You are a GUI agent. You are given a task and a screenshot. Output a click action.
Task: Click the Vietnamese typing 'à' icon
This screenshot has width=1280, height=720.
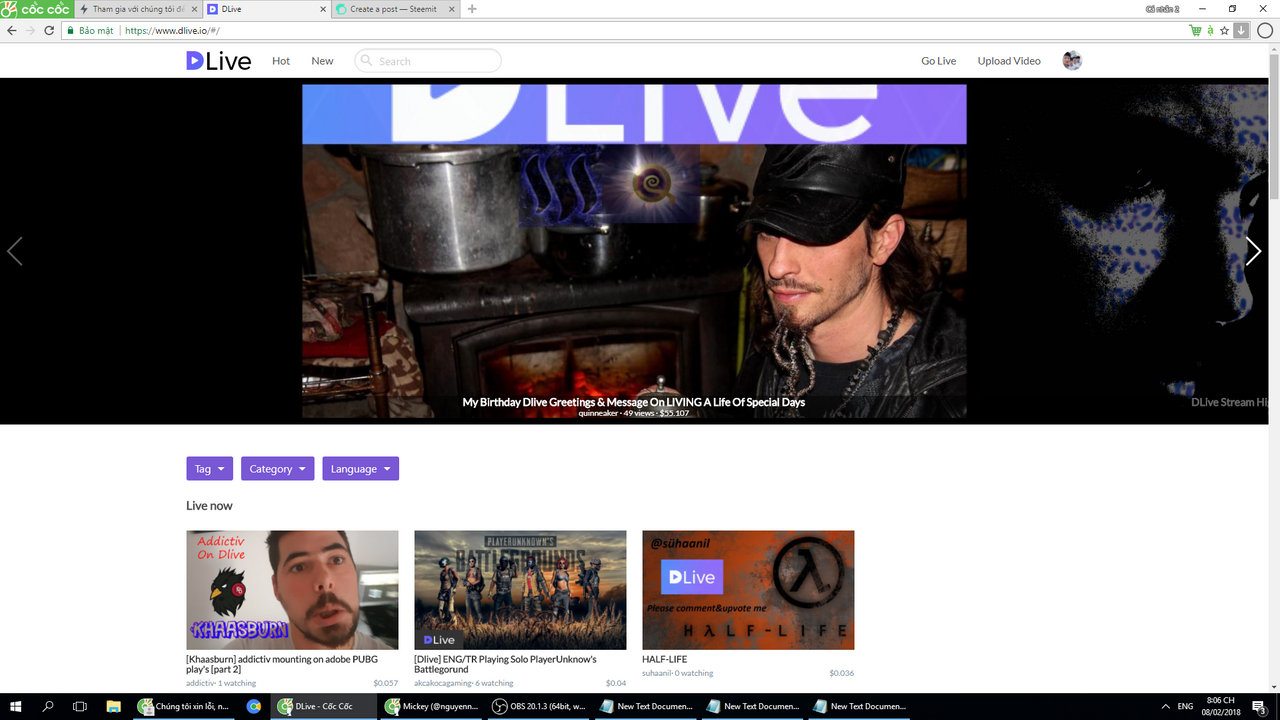point(1210,30)
